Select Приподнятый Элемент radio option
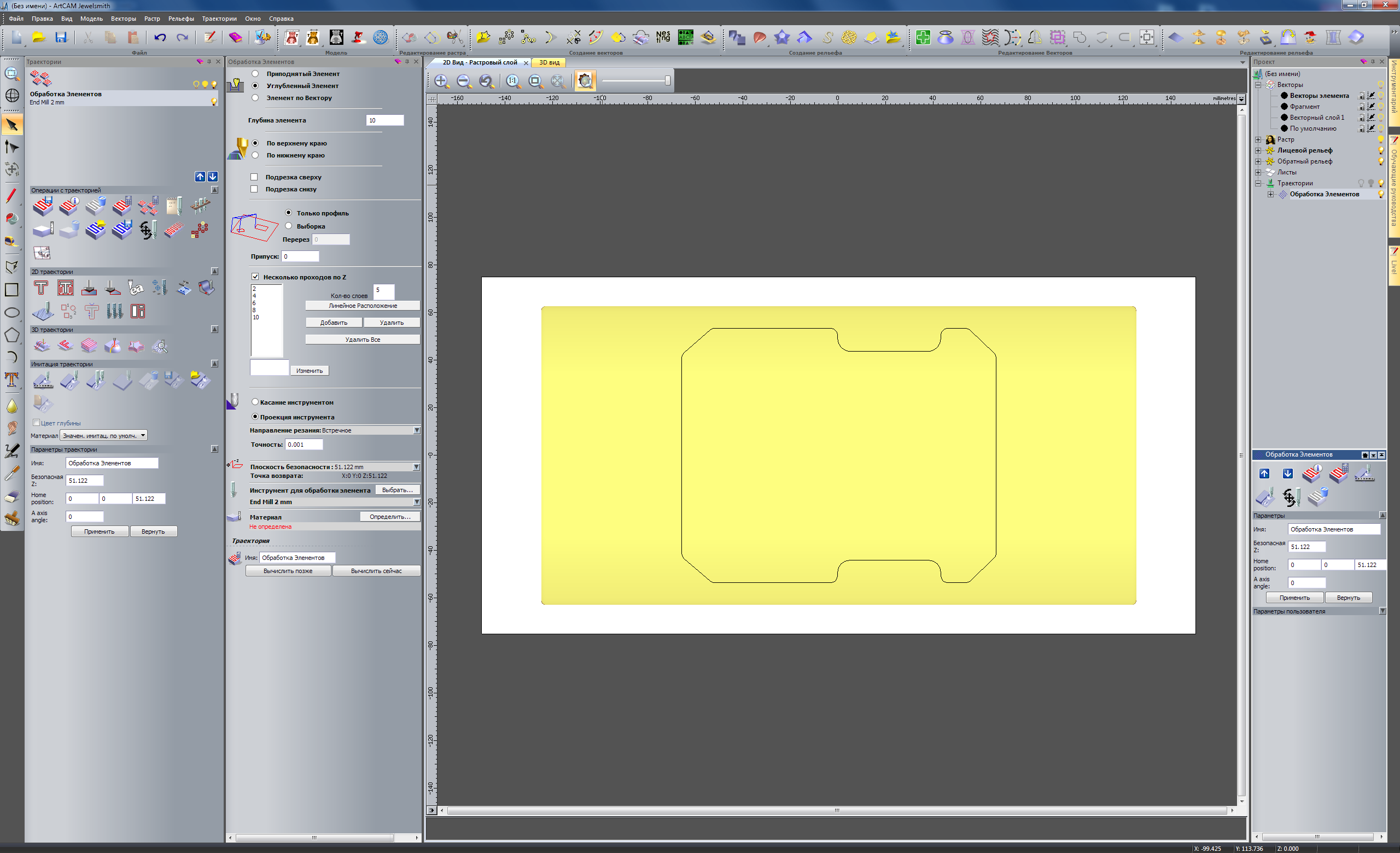Screen dimensions: 1400x853 click(255, 74)
